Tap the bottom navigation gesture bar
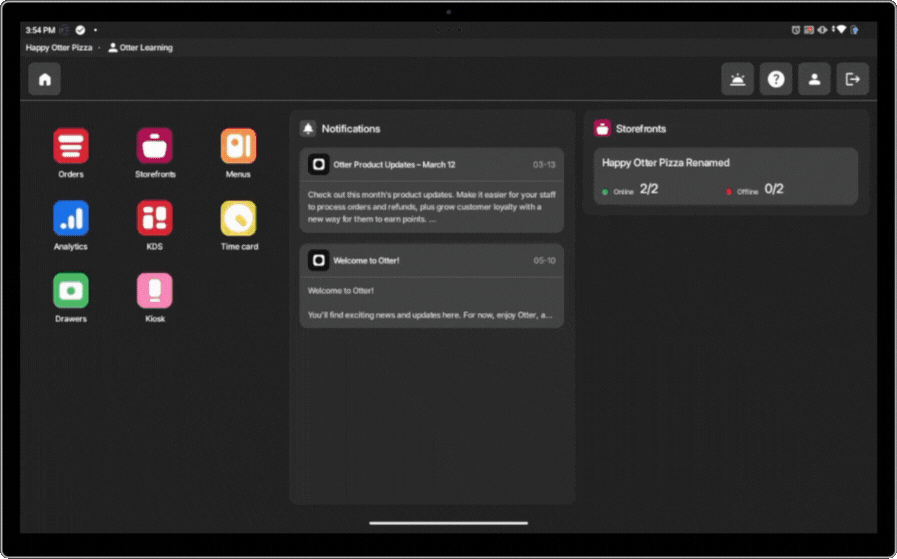The height and width of the screenshot is (559, 897). tap(448, 522)
